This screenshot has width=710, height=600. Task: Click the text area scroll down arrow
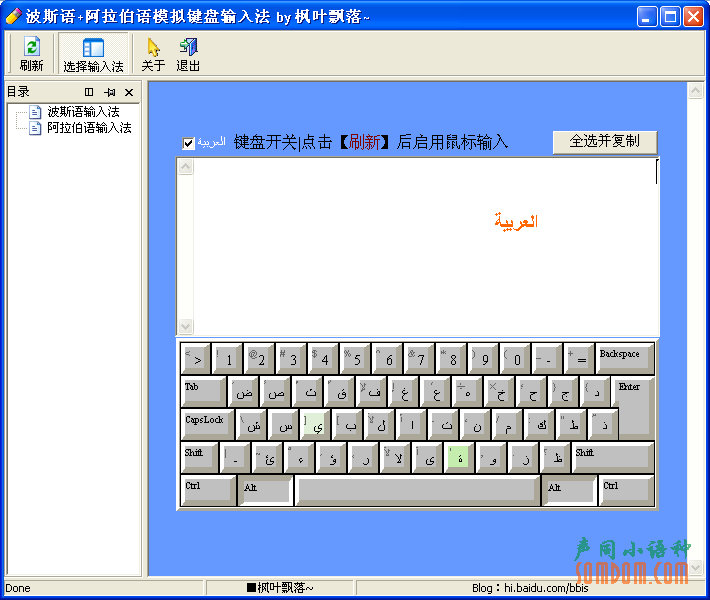pyautogui.click(x=185, y=326)
